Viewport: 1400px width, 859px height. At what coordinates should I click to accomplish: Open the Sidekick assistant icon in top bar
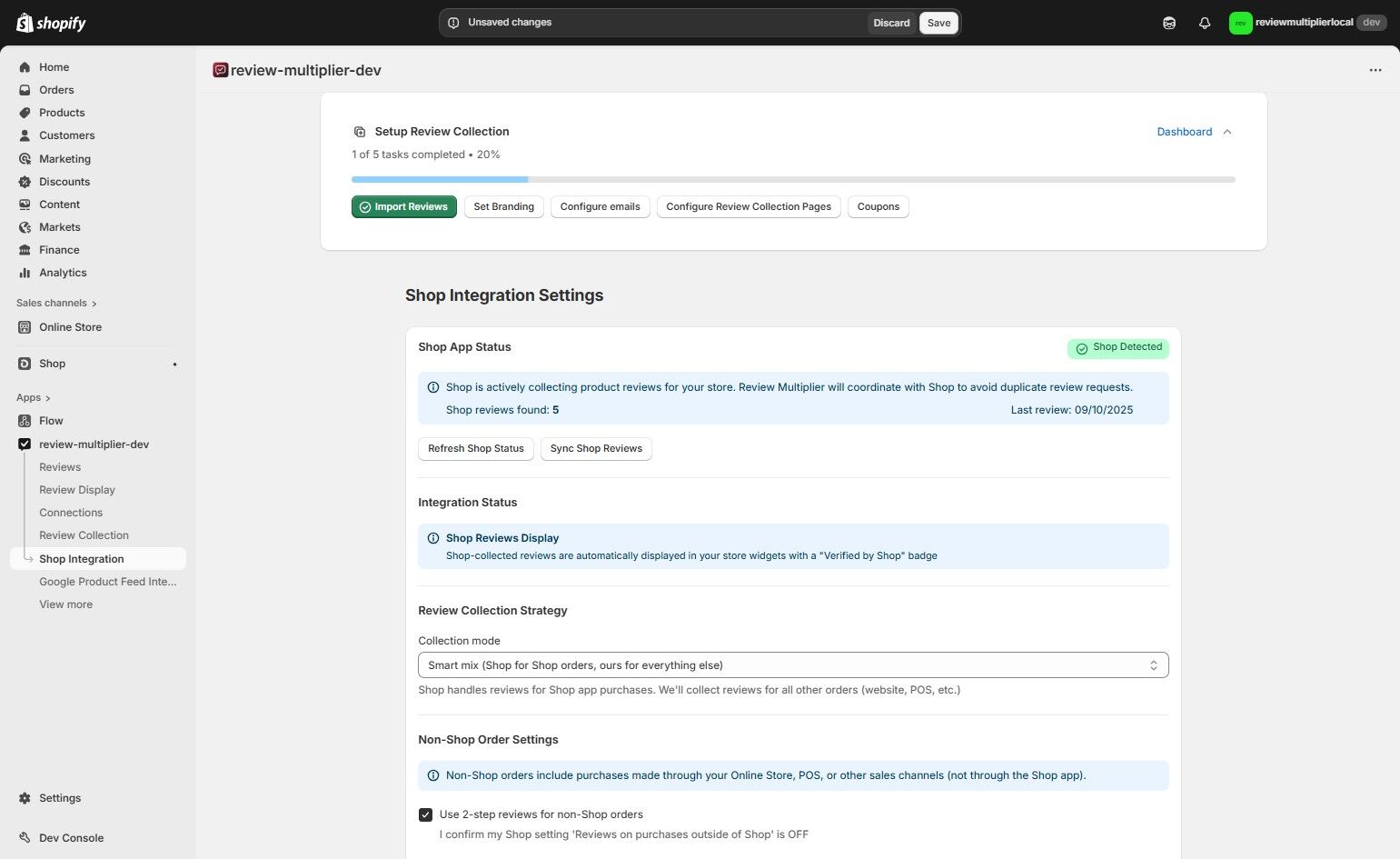[x=1169, y=23]
